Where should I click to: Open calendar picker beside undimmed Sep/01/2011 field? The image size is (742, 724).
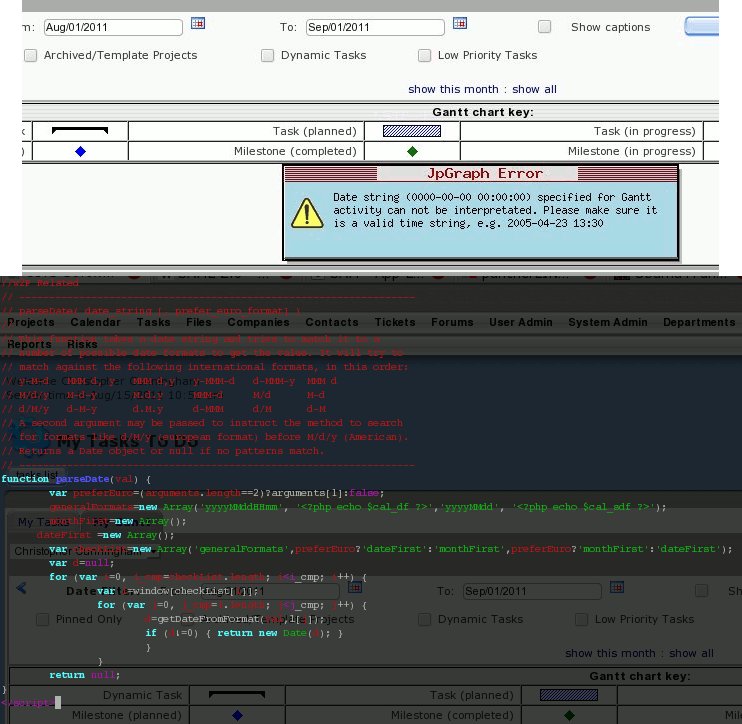point(459,23)
